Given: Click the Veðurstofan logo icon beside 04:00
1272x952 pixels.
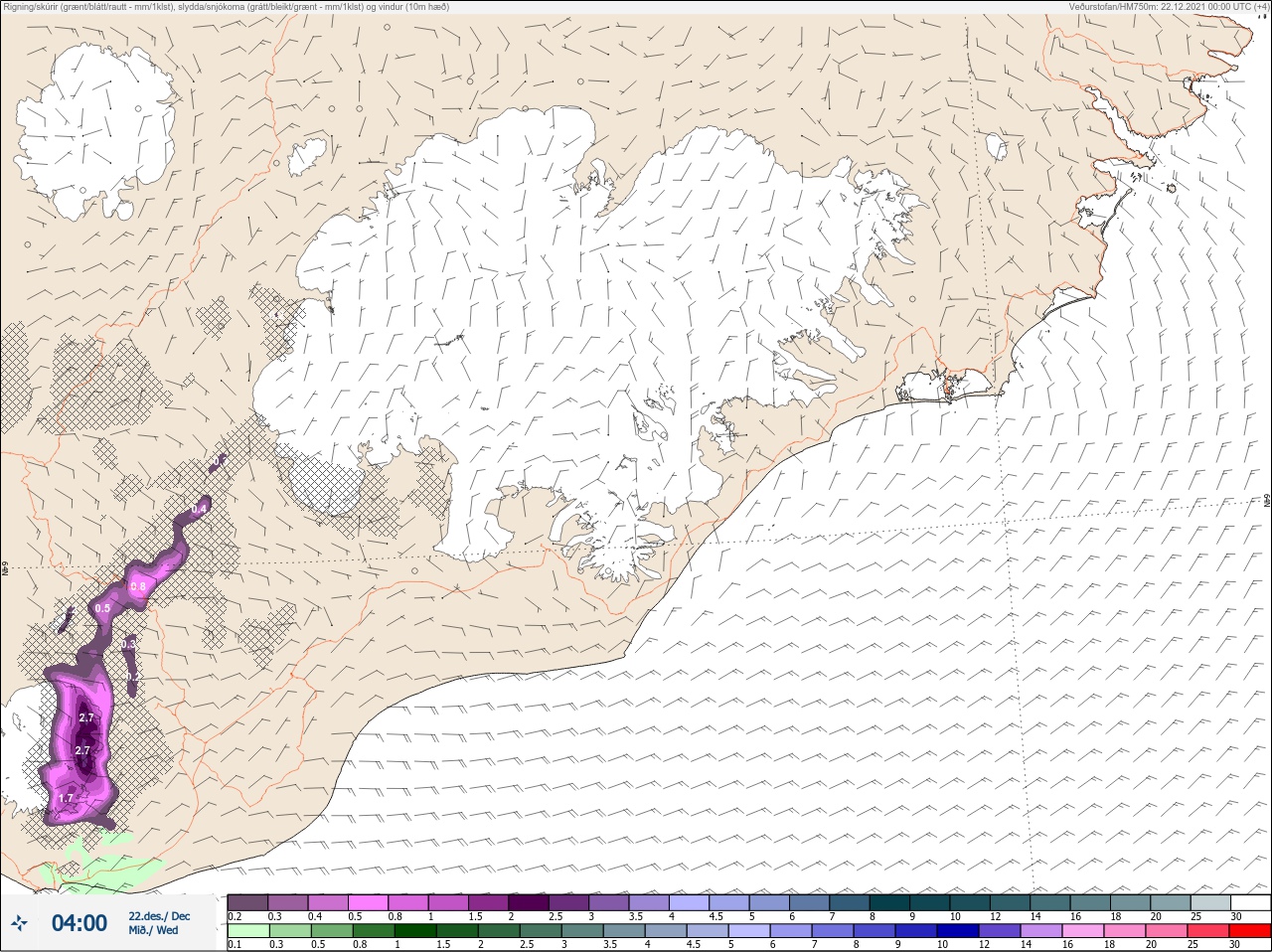Looking at the screenshot, I should 20,924.
